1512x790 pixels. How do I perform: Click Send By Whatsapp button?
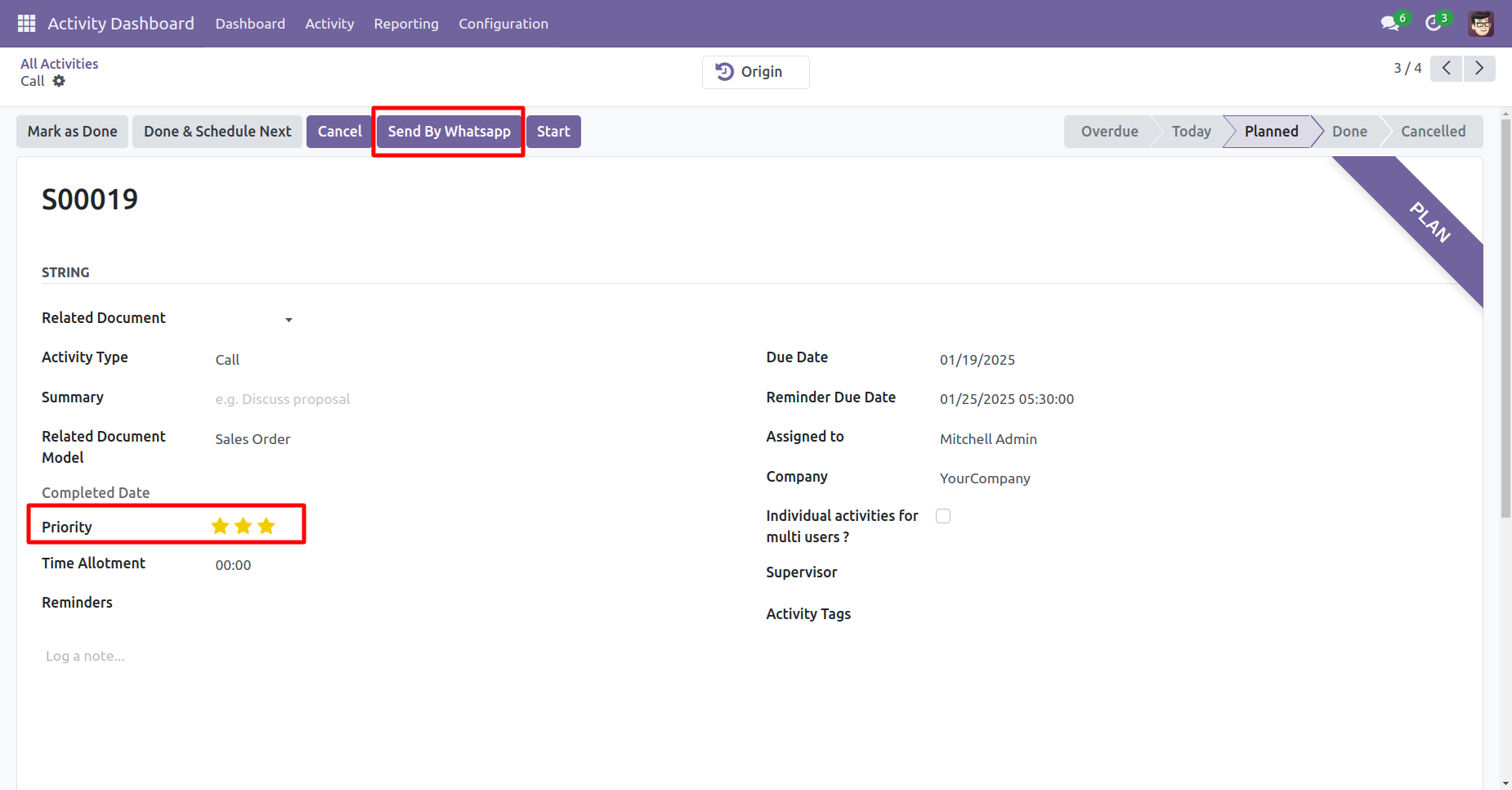449,132
